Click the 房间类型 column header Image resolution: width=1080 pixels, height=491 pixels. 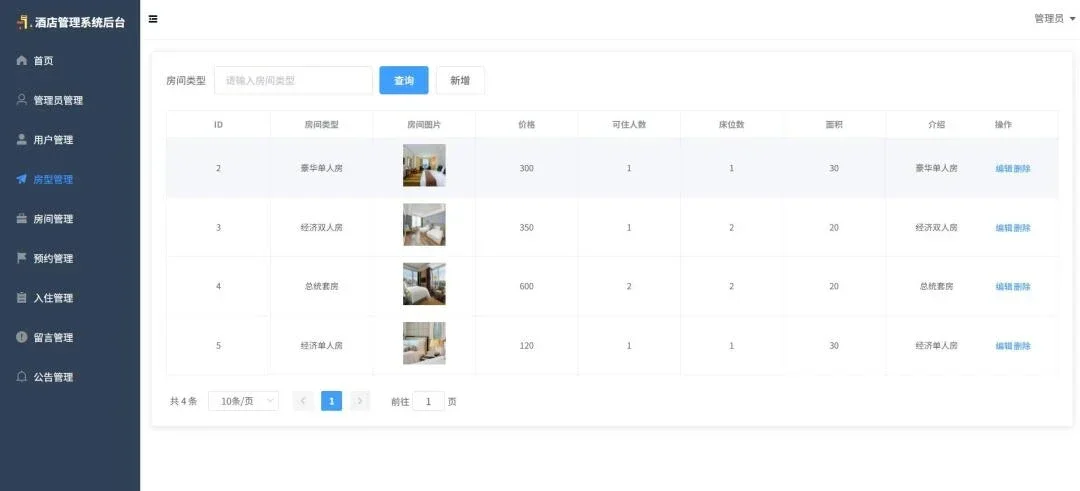pyautogui.click(x=322, y=125)
